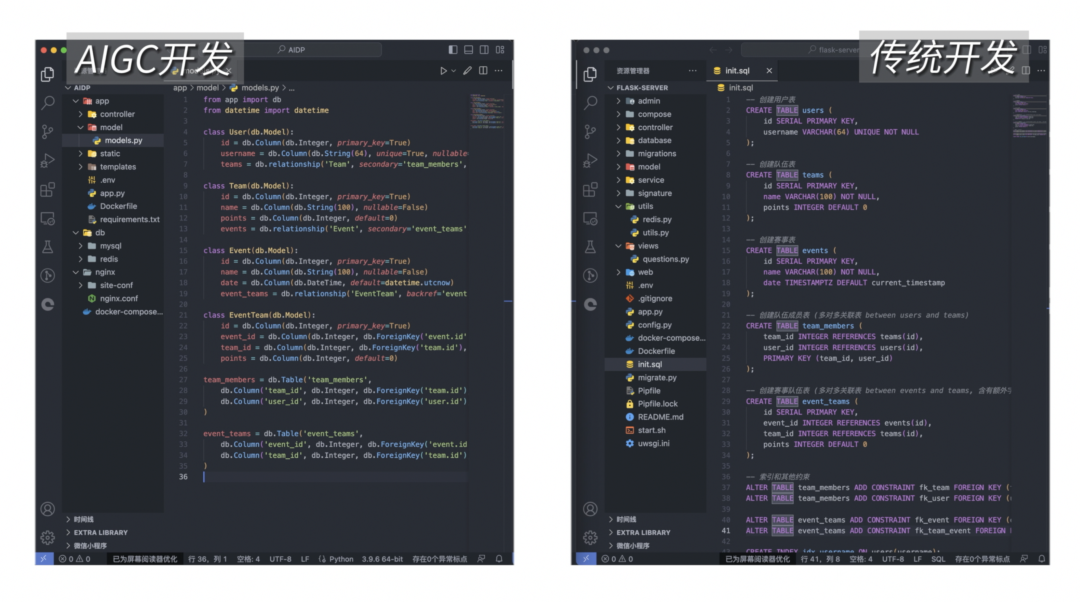Expand the mysql folder in AIDP explorer
This screenshot has height=602, width=1080.
pyautogui.click(x=81, y=246)
